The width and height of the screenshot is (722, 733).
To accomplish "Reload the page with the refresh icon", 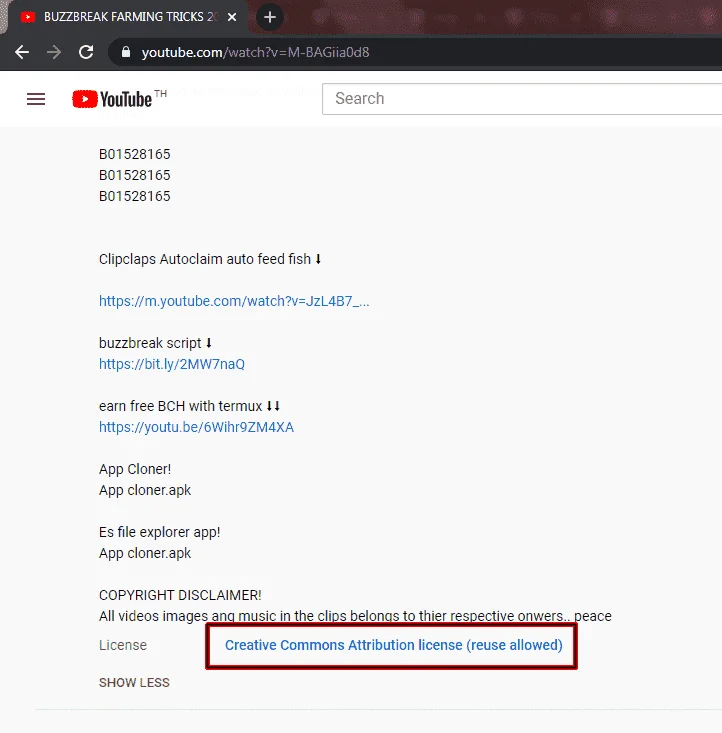I will 86,52.
